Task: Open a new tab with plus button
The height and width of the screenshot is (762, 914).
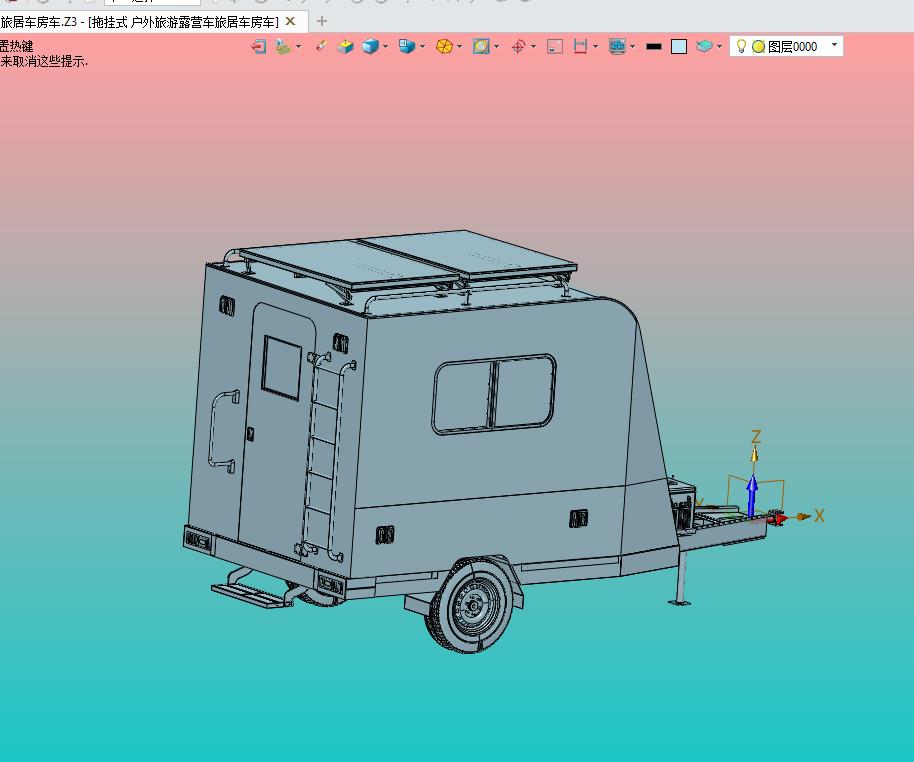Action: tap(321, 21)
